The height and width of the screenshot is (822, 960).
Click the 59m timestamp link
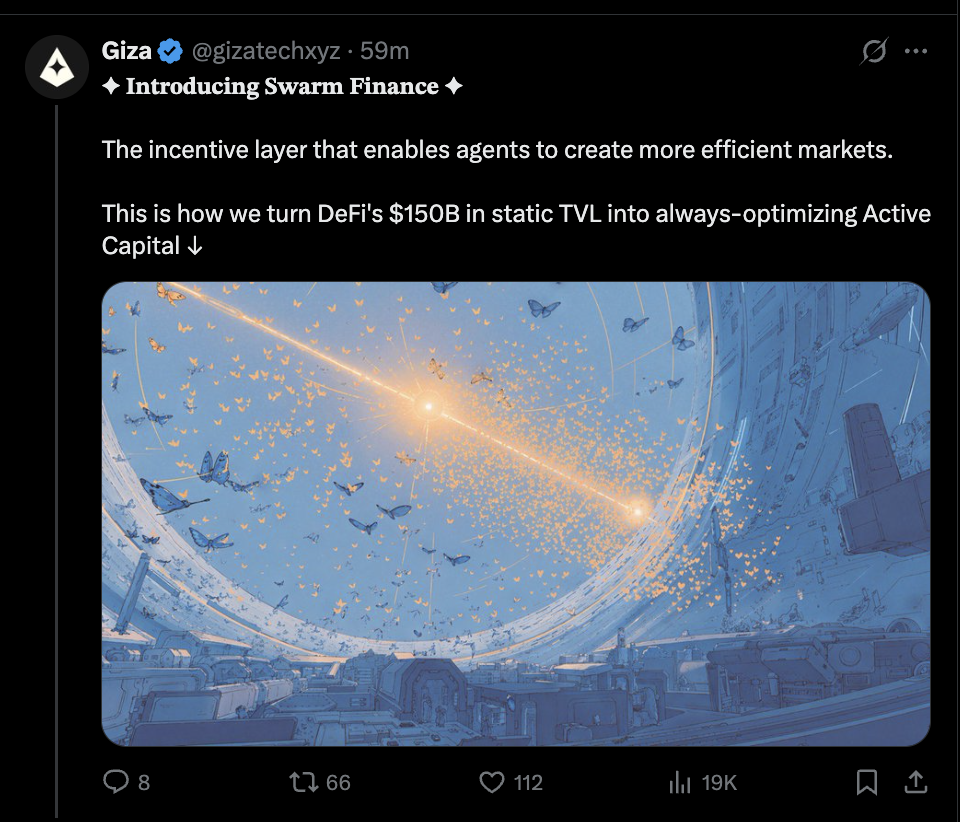coord(384,51)
